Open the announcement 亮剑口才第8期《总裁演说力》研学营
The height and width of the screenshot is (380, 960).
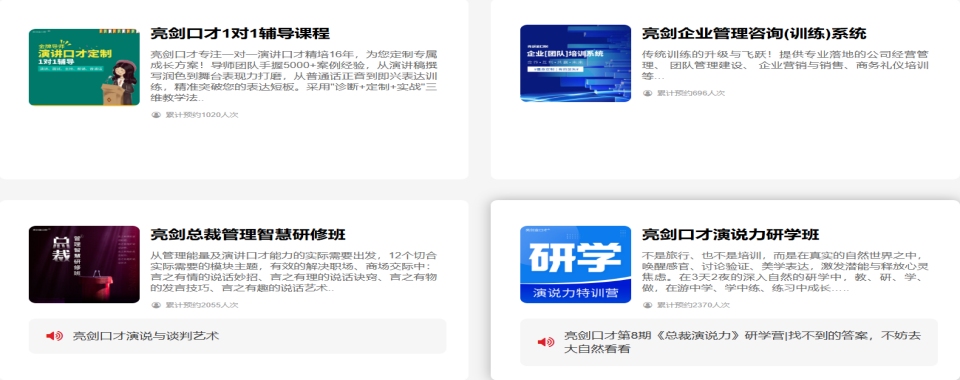(x=742, y=342)
